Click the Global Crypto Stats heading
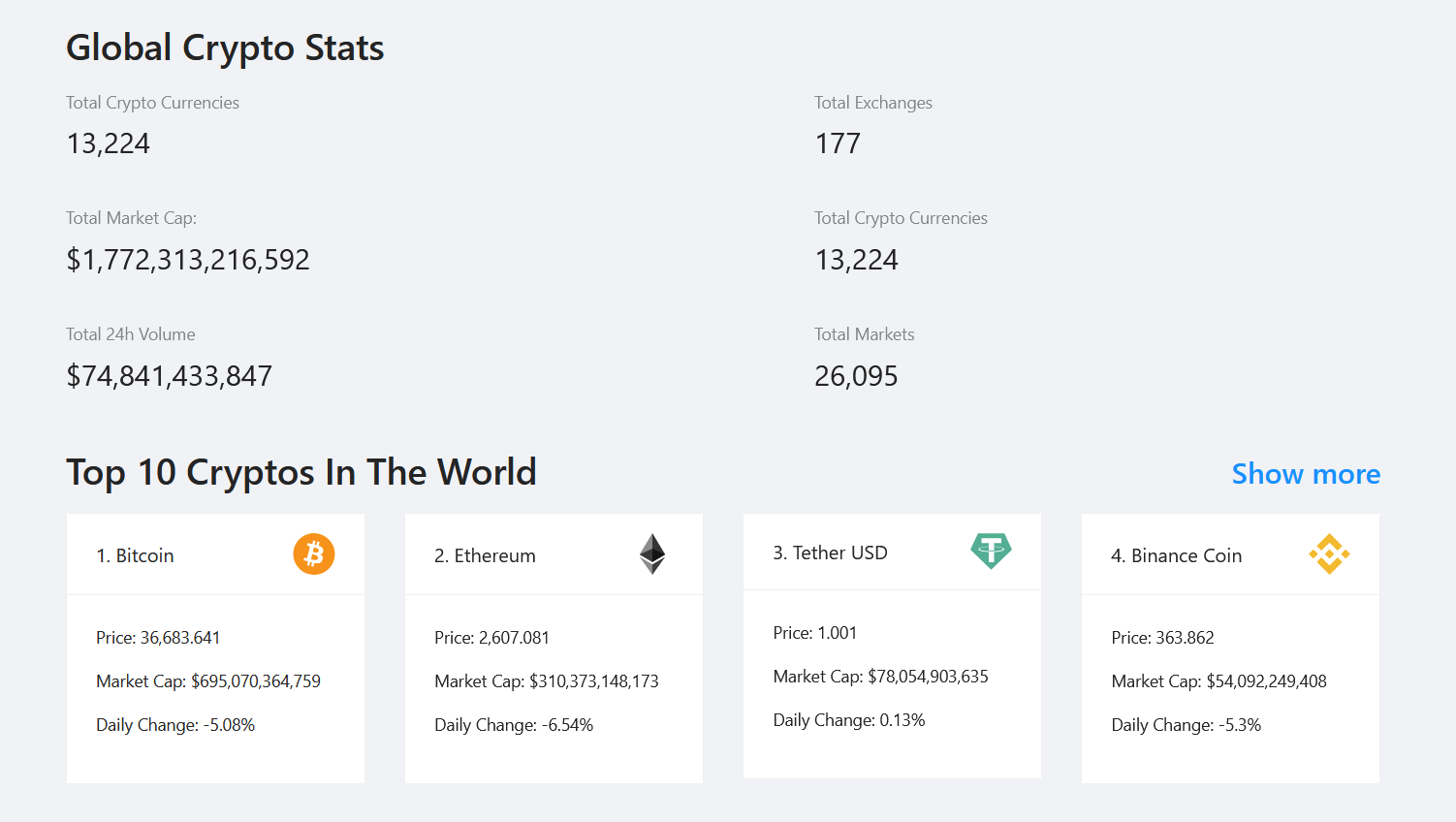Image resolution: width=1456 pixels, height=822 pixels. (x=225, y=47)
